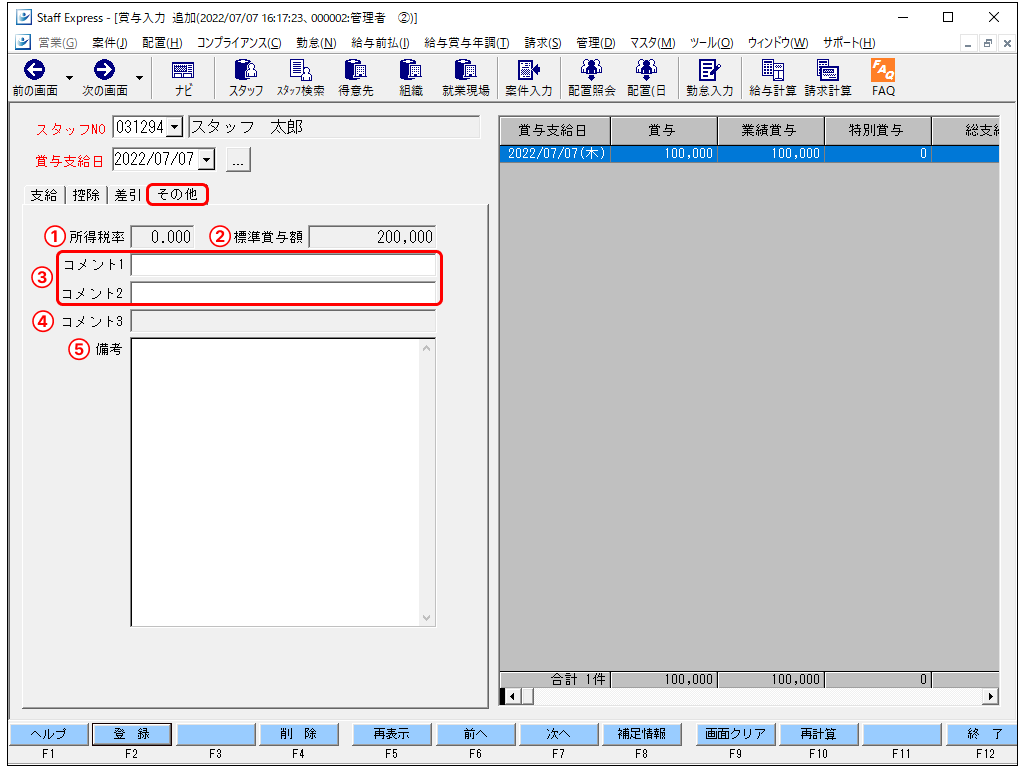Click the 前へ F6 button
This screenshot has height=768, width=1026.
(x=476, y=734)
